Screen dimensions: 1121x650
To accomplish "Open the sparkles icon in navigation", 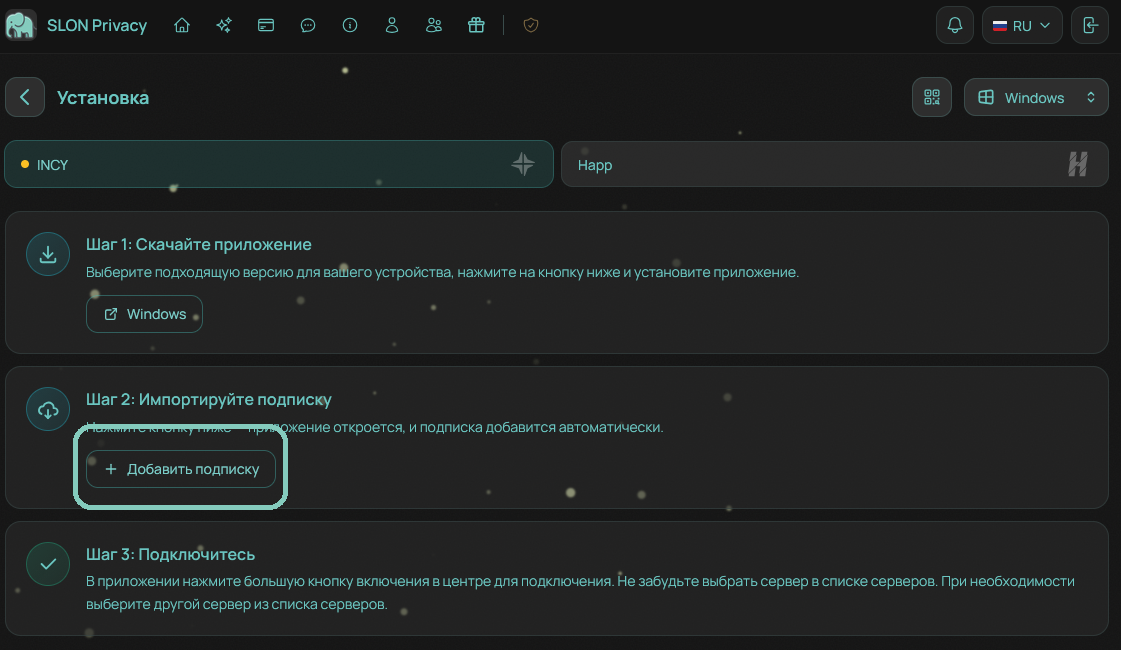I will (224, 25).
